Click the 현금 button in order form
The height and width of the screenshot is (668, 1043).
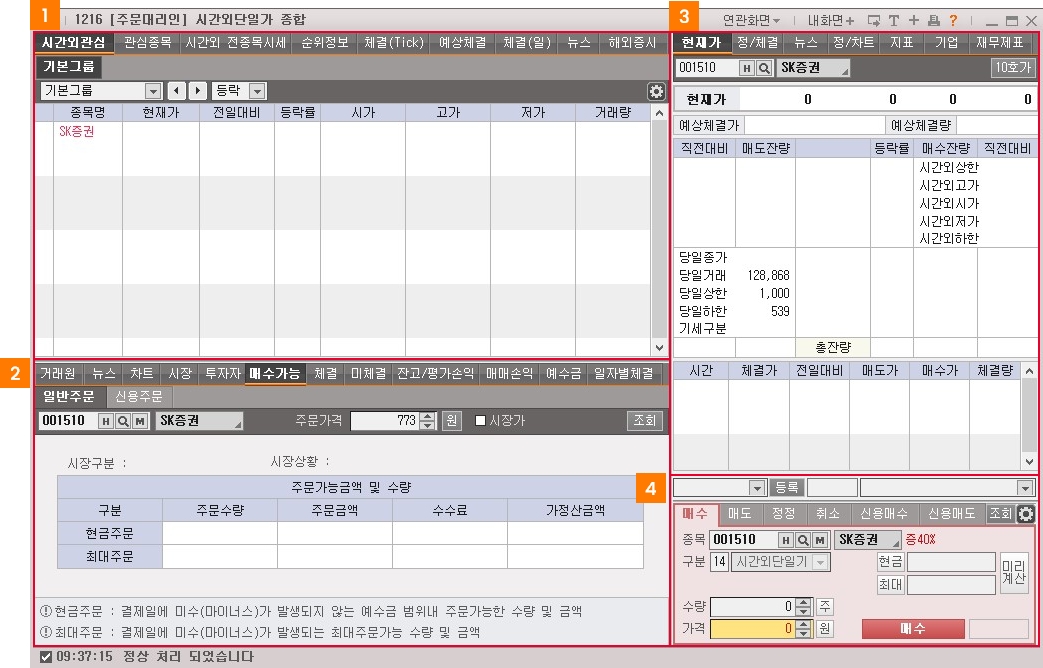tap(890, 562)
